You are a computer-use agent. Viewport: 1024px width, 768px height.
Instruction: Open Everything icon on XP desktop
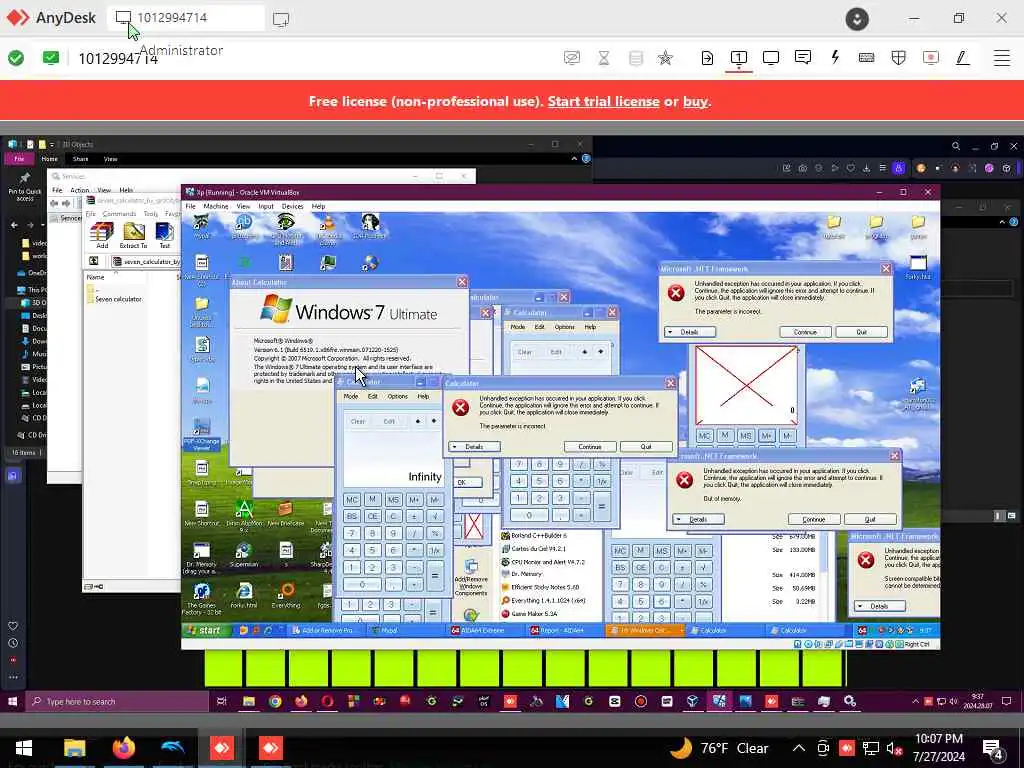286,595
